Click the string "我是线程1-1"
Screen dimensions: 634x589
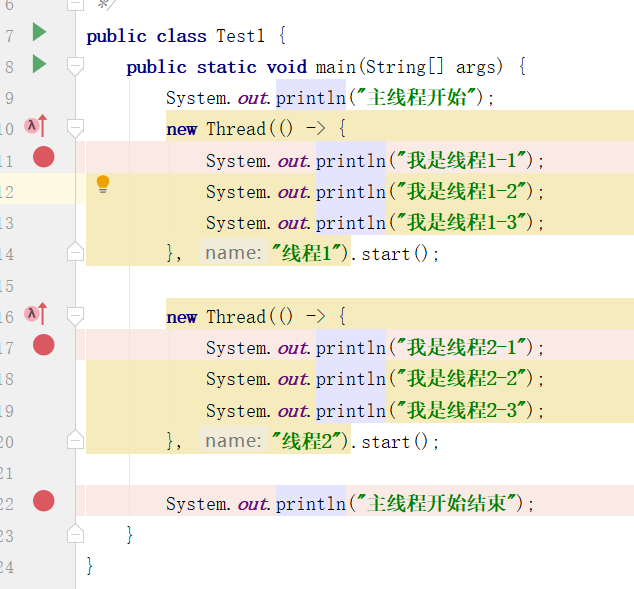pos(463,160)
